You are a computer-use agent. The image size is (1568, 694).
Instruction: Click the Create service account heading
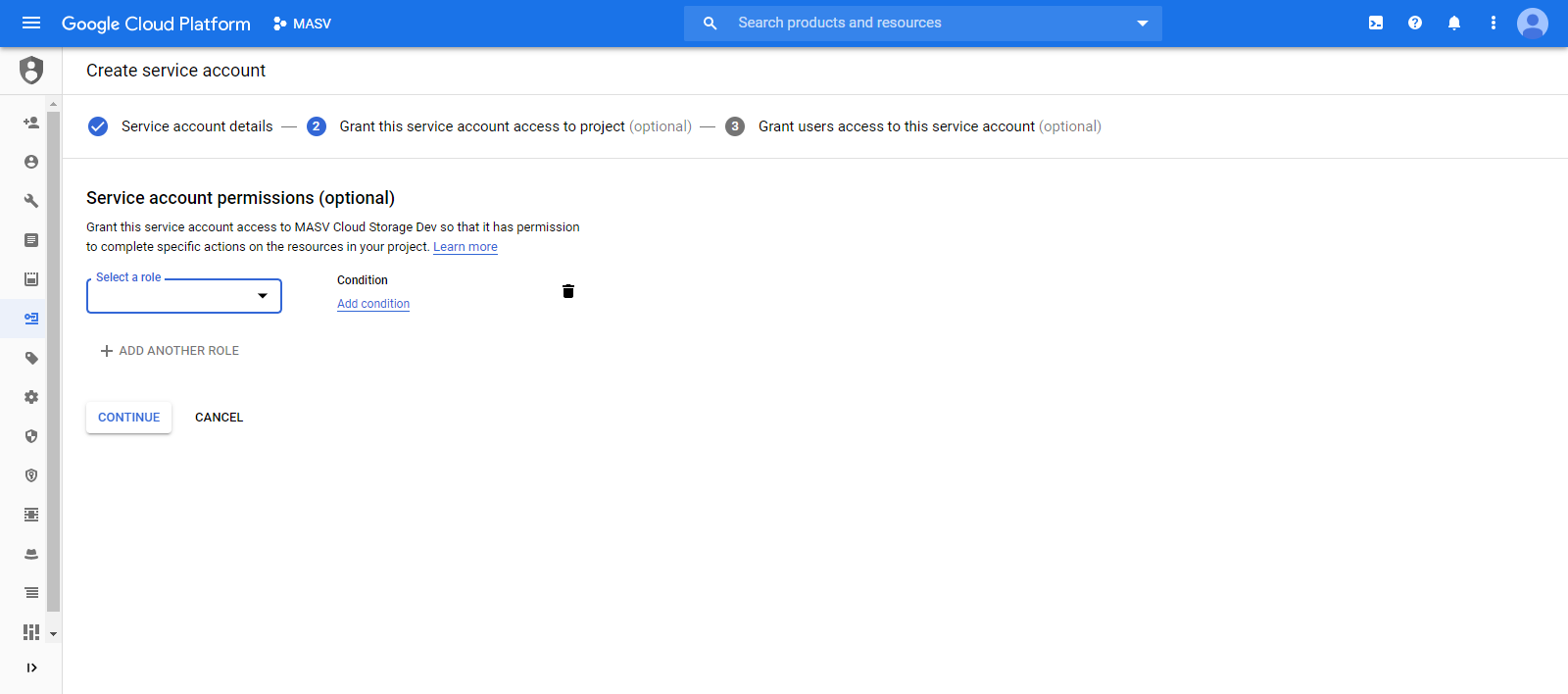click(176, 71)
